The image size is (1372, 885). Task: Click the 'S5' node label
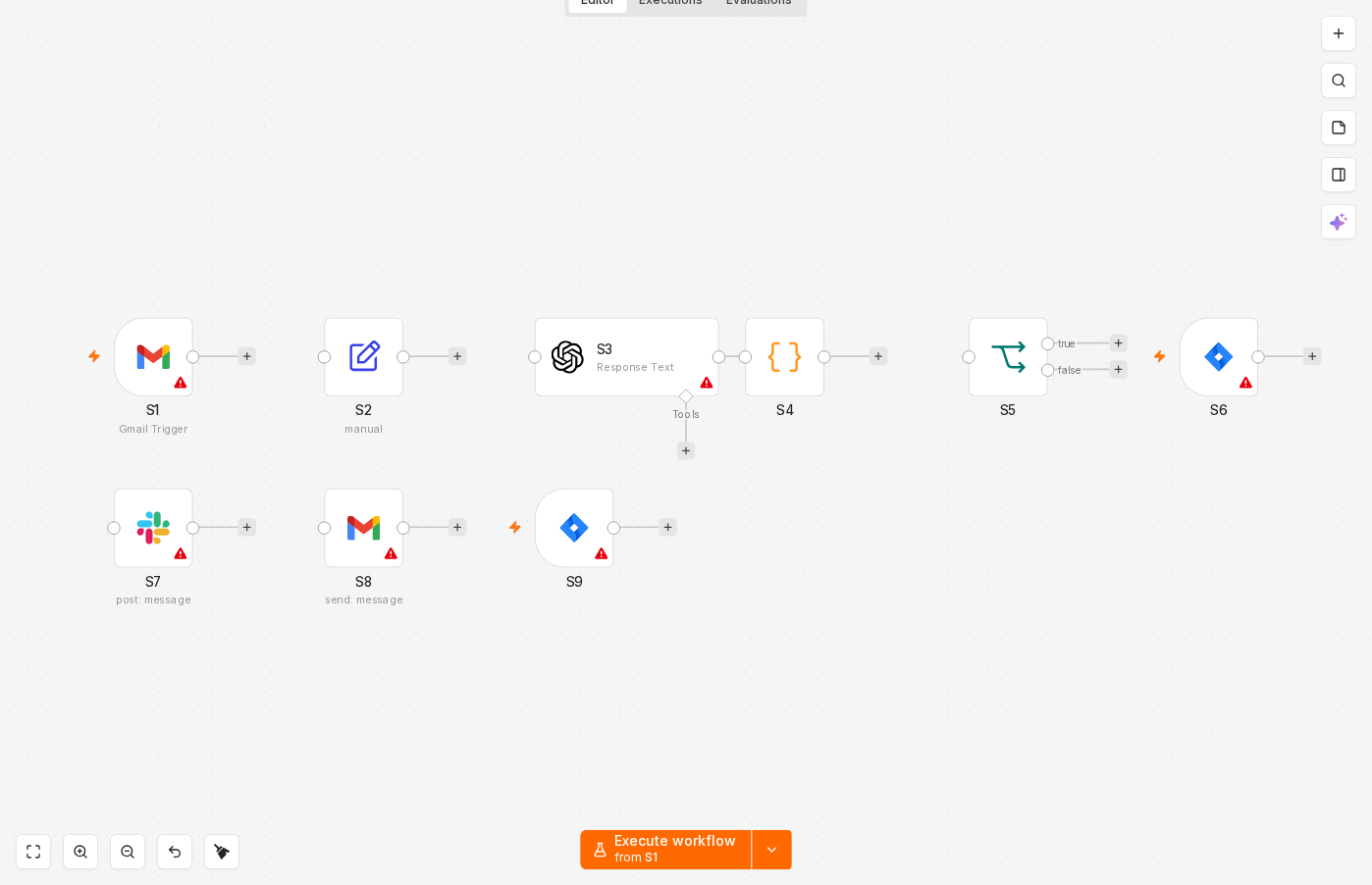click(1008, 410)
